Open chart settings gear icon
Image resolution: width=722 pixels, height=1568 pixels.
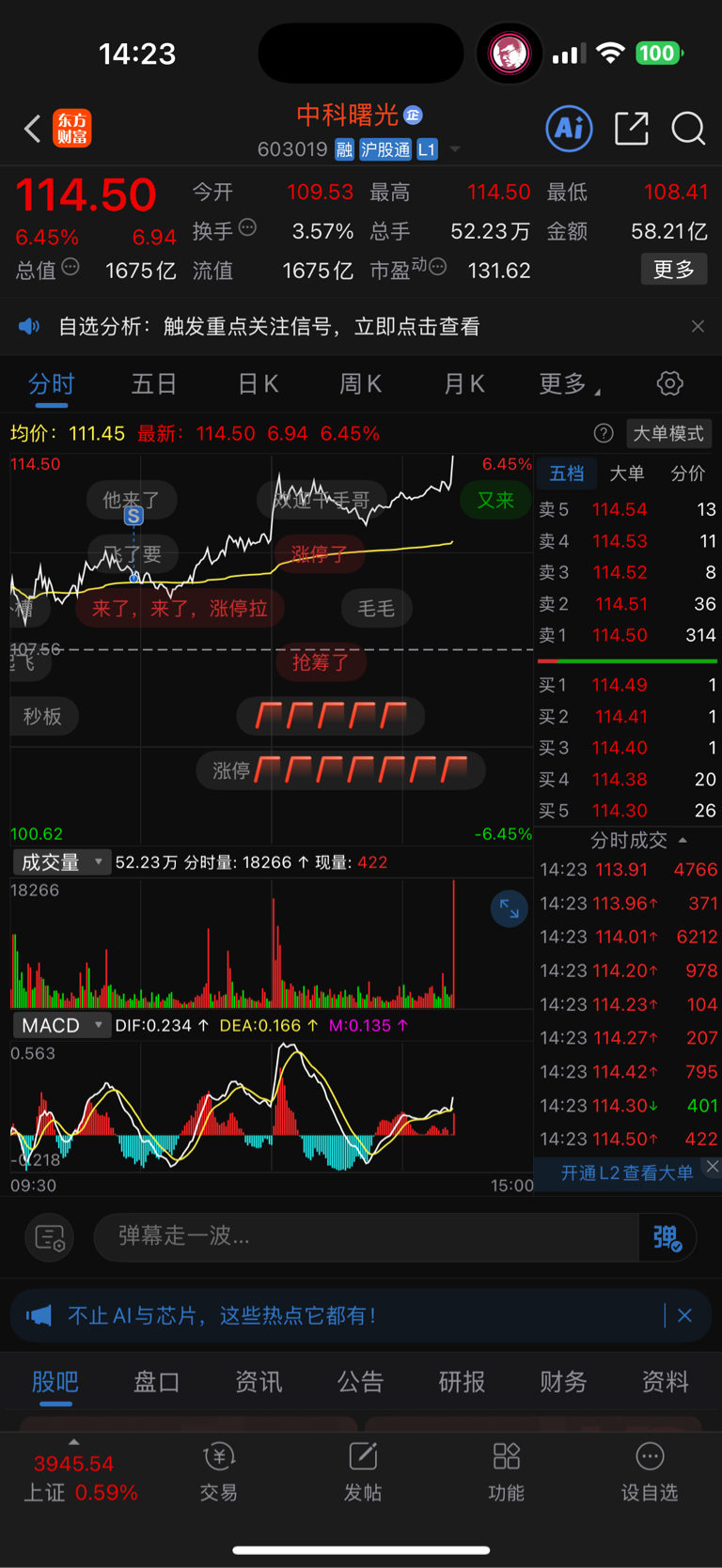pos(669,383)
